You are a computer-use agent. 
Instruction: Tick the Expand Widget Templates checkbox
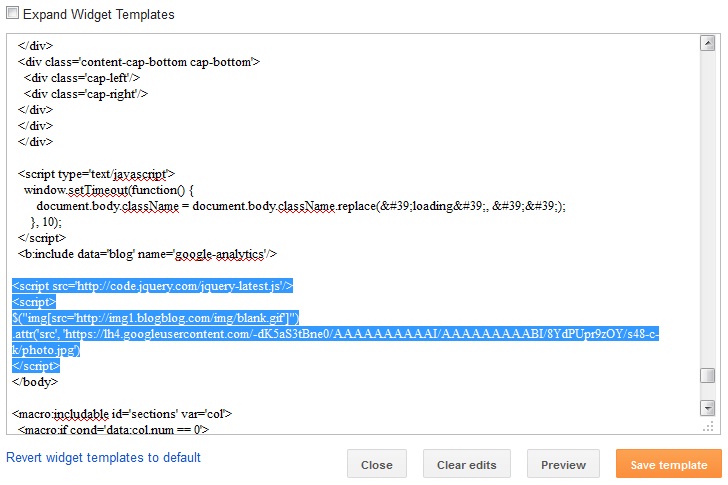point(13,13)
